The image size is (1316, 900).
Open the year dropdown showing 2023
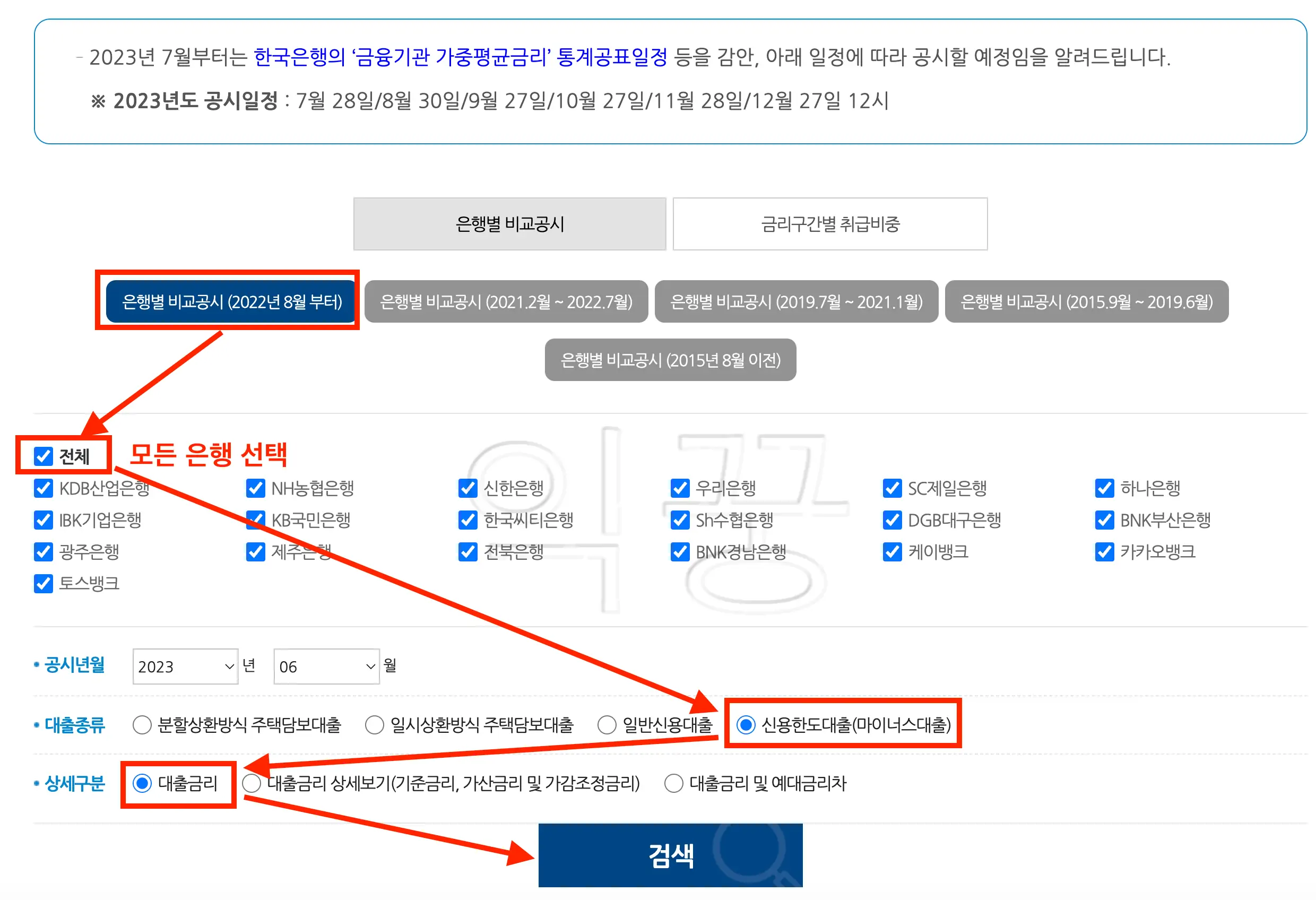point(185,667)
